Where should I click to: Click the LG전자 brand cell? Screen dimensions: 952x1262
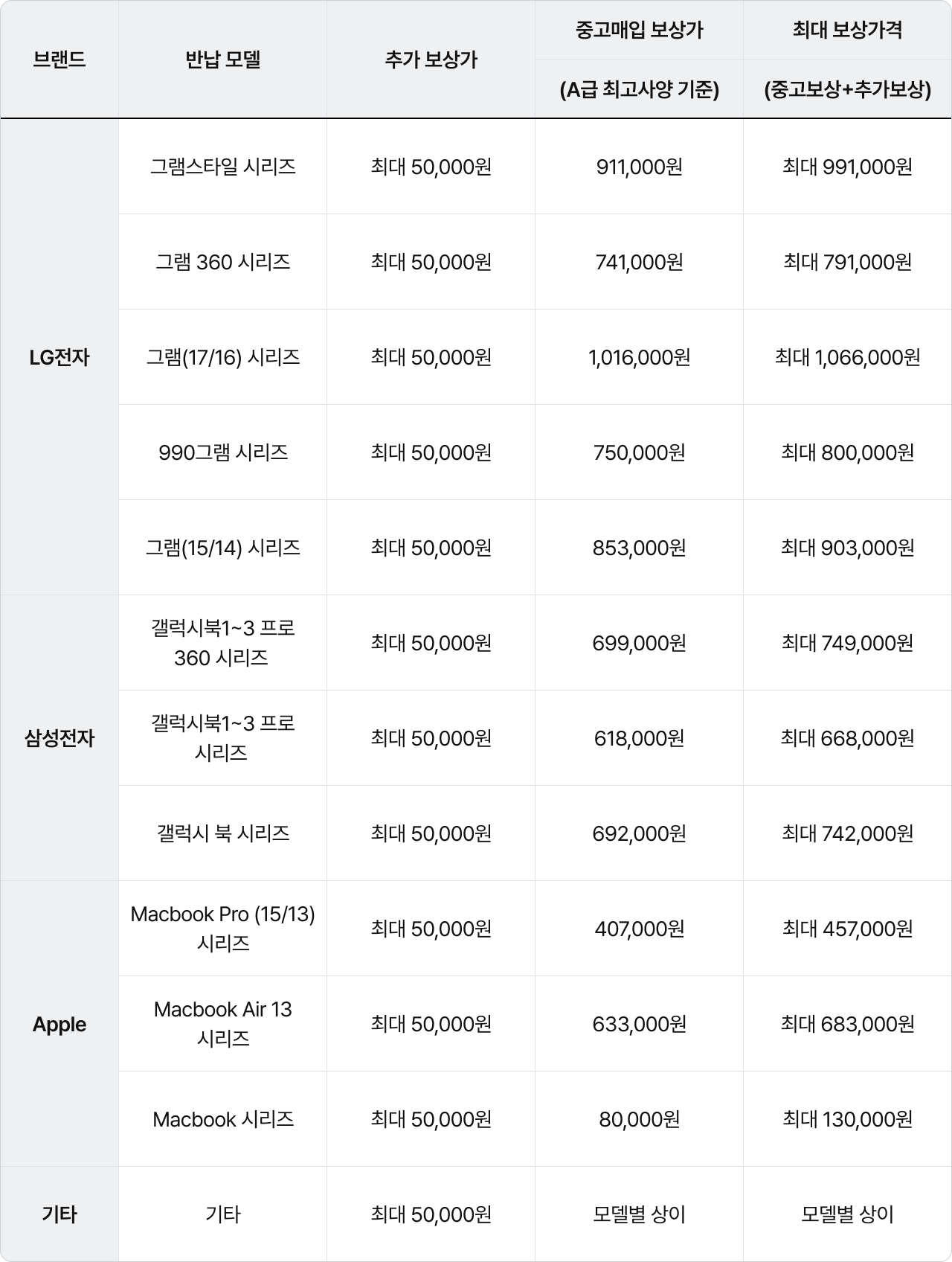(59, 357)
